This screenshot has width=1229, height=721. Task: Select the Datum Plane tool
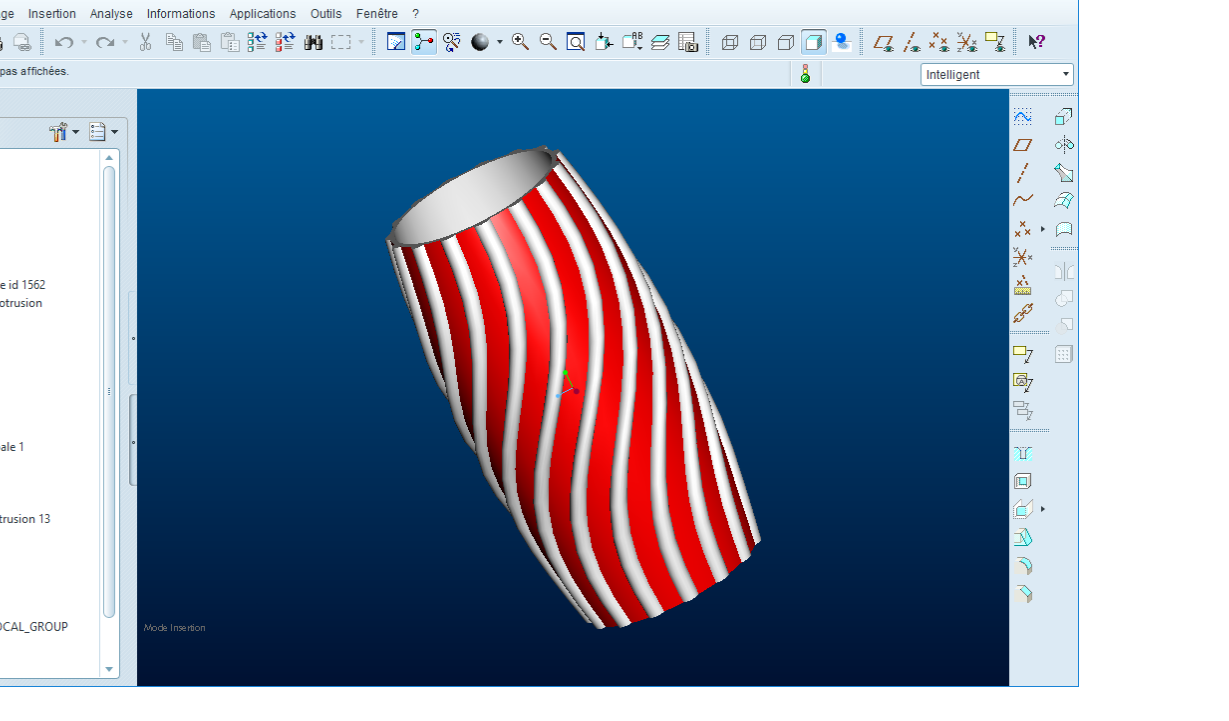pyautogui.click(x=1022, y=145)
